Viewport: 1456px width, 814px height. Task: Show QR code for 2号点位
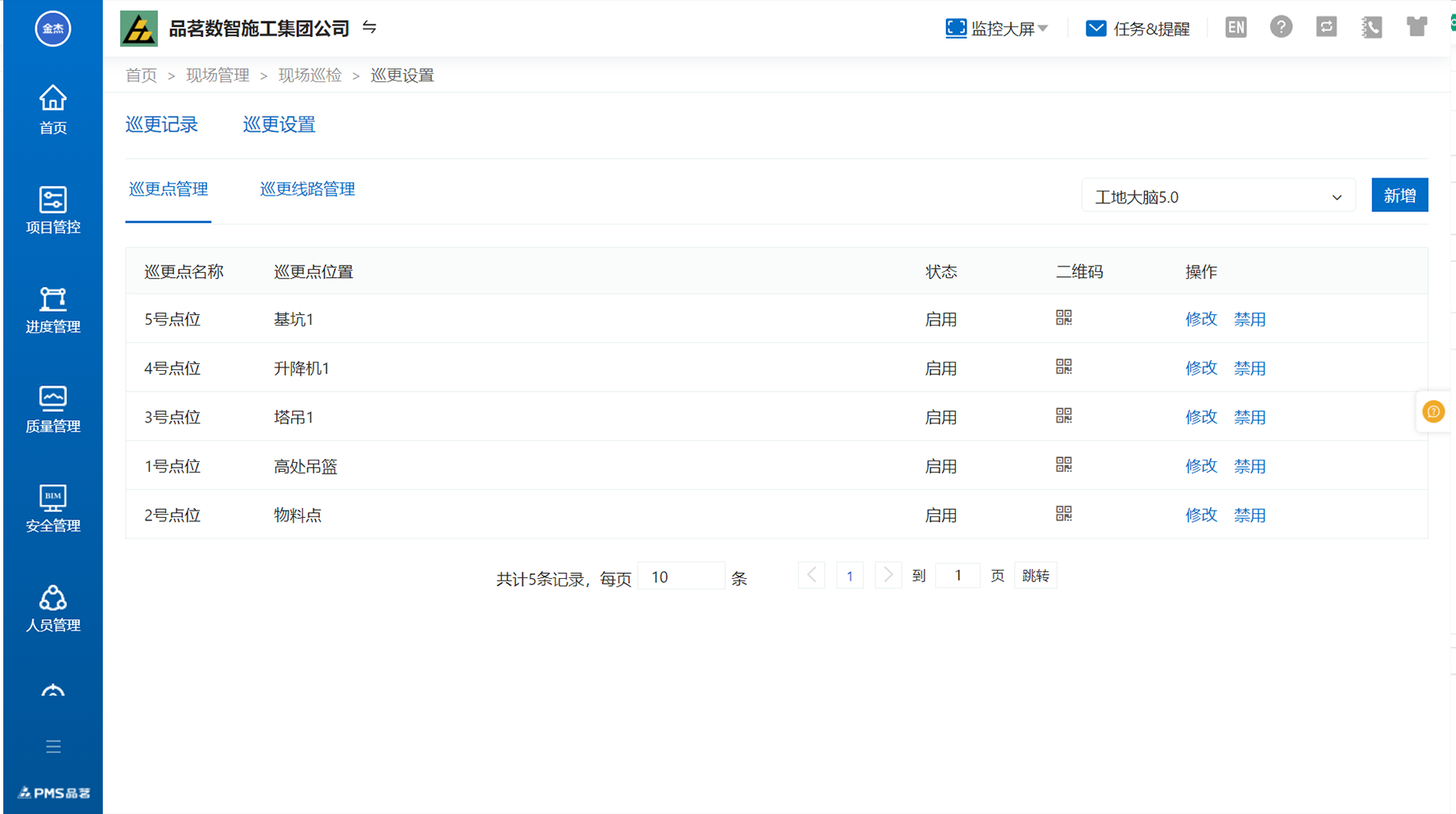(x=1064, y=514)
